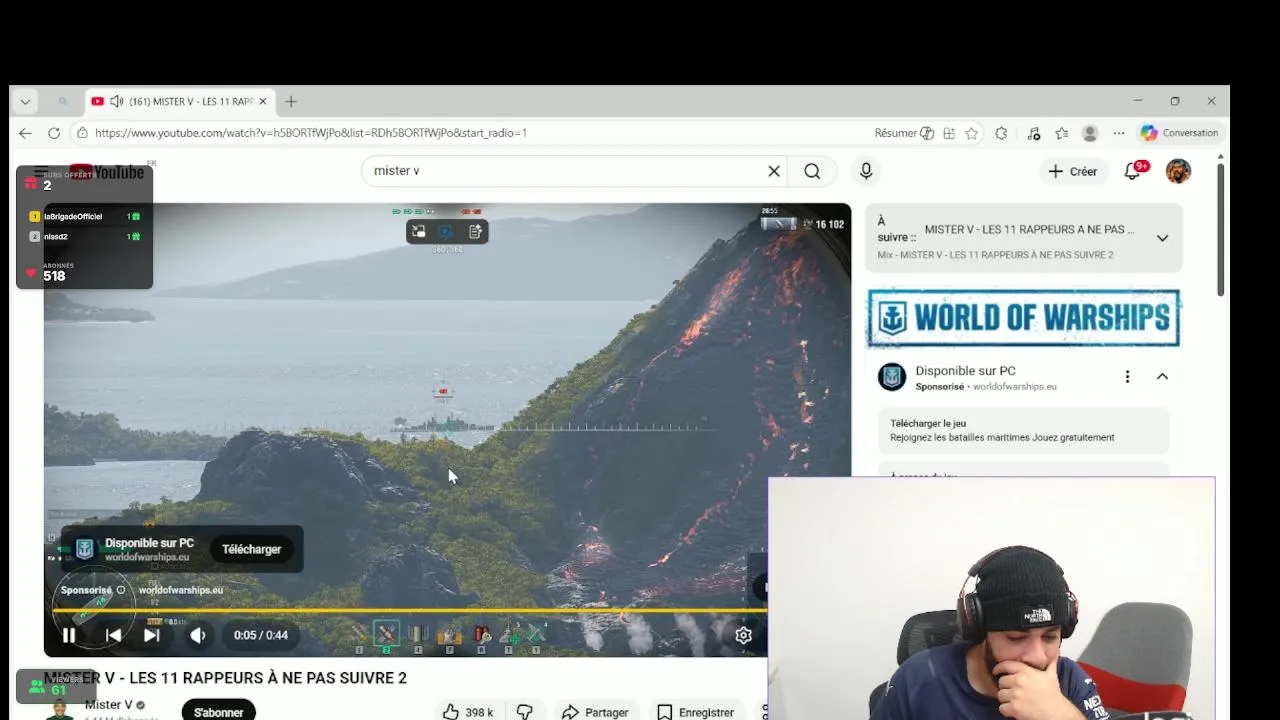Go back with the browser back arrow
The image size is (1280, 720).
(x=25, y=133)
